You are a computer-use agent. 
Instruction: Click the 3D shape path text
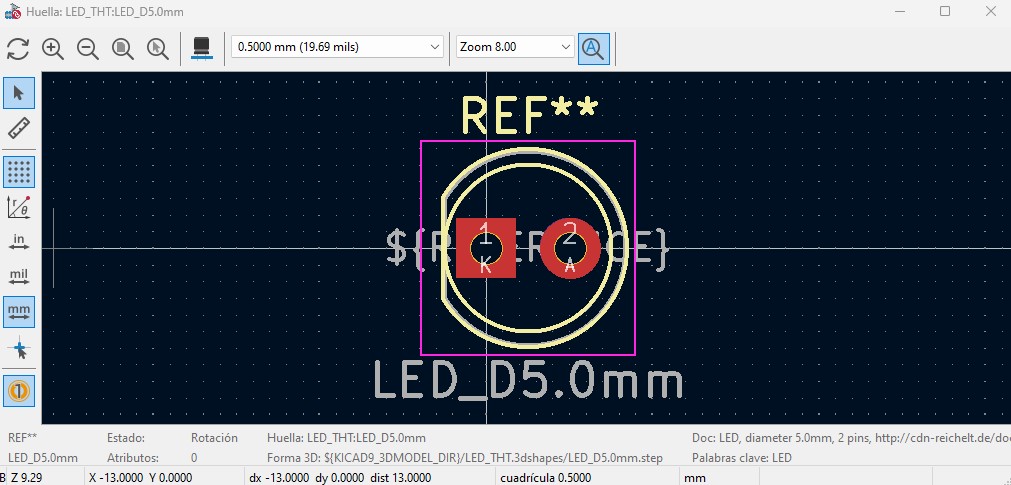(x=465, y=458)
